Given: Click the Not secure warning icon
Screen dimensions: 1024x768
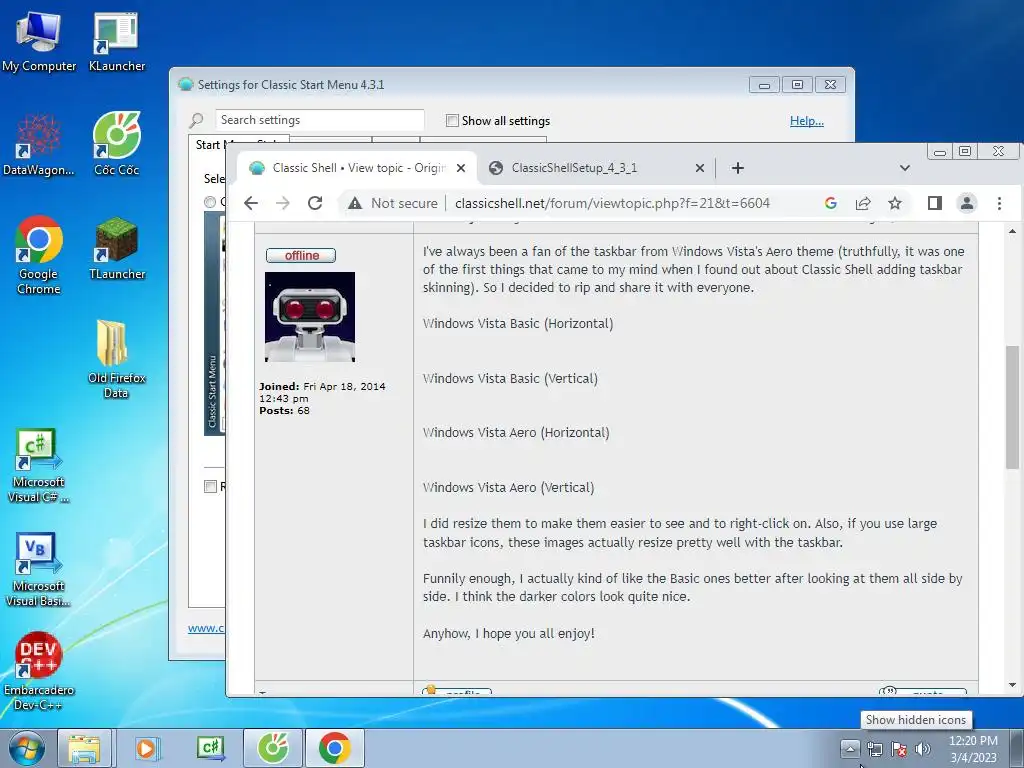Looking at the screenshot, I should pyautogui.click(x=355, y=203).
